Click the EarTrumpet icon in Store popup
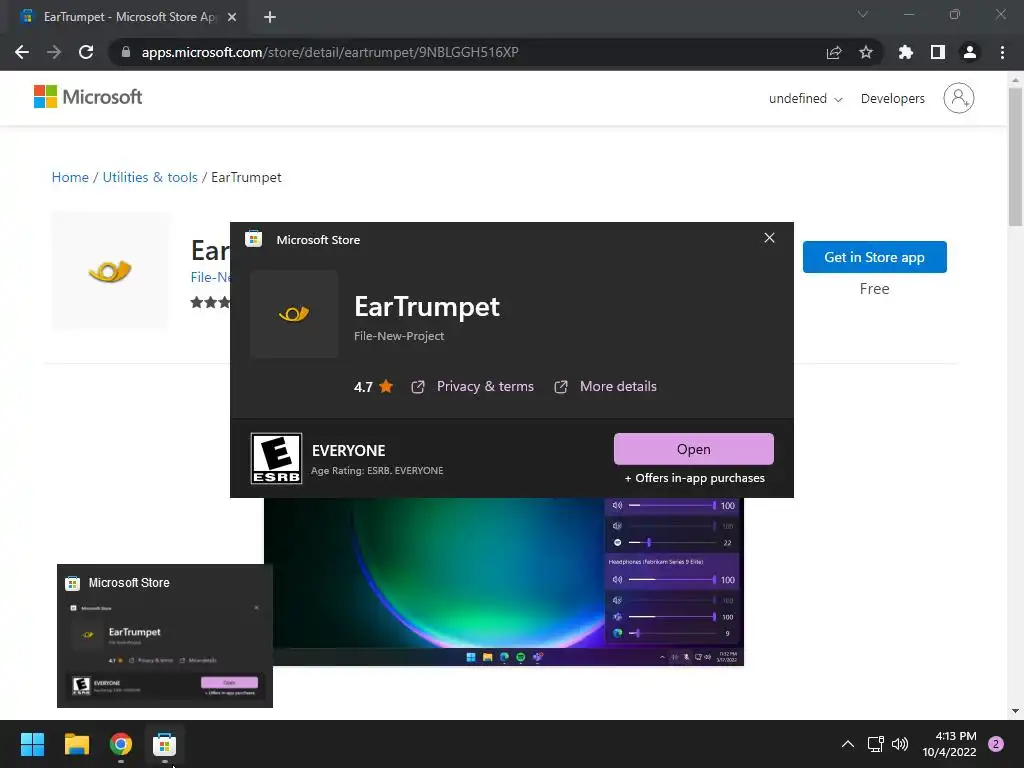This screenshot has width=1024, height=768. pyautogui.click(x=294, y=314)
